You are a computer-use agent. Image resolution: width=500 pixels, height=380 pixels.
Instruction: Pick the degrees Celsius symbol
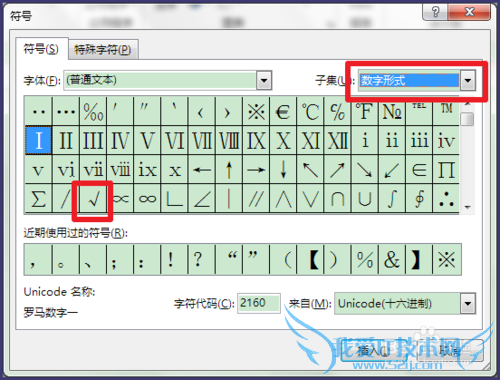click(310, 111)
